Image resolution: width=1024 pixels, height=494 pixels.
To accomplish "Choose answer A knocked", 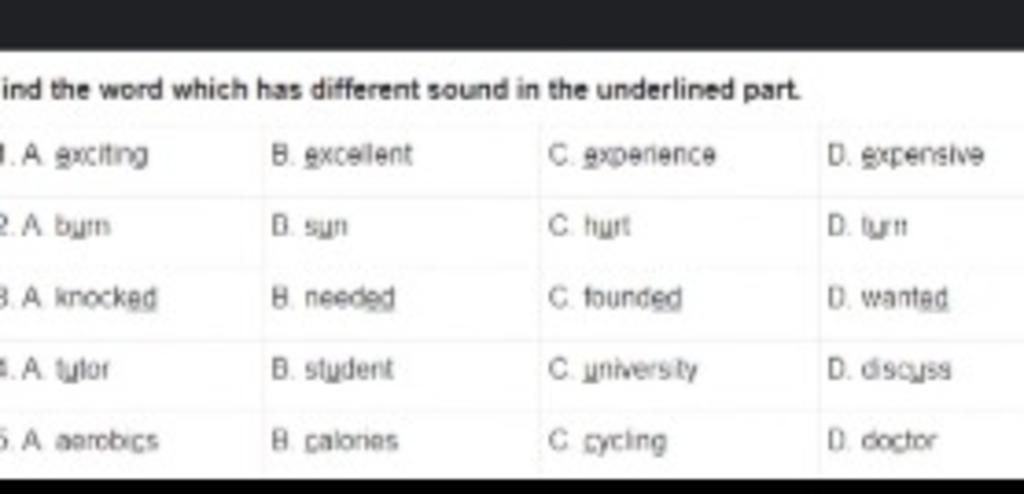I will 89,298.
